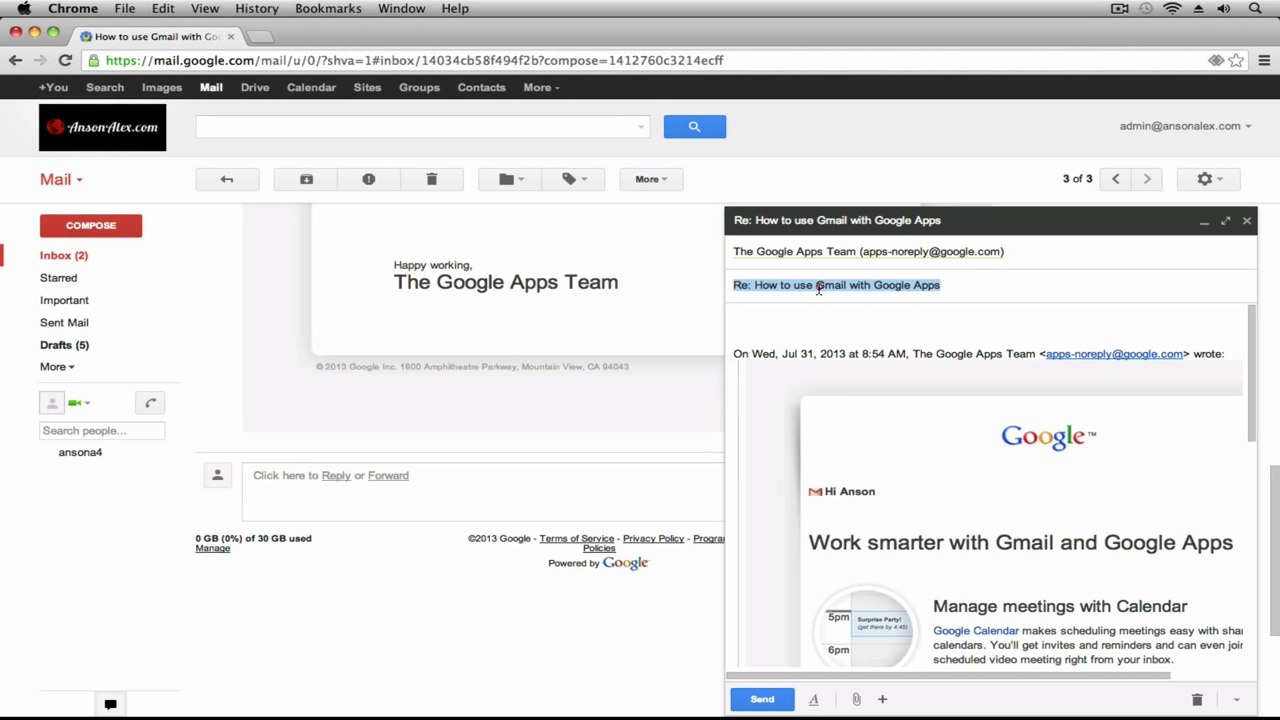
Task: Open Calendar in the Google bar
Action: point(311,88)
